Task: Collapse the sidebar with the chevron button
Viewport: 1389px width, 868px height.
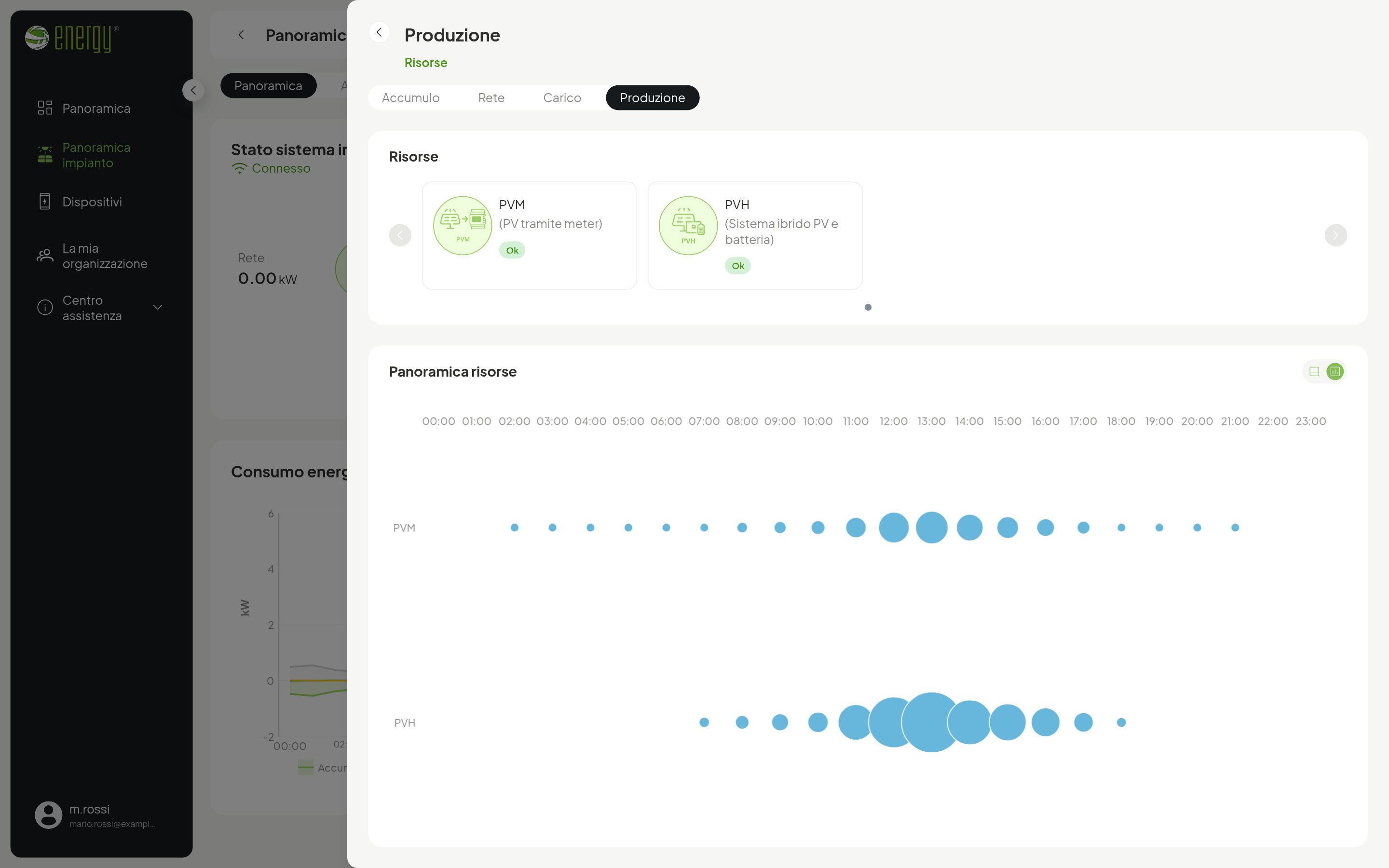Action: point(193,90)
